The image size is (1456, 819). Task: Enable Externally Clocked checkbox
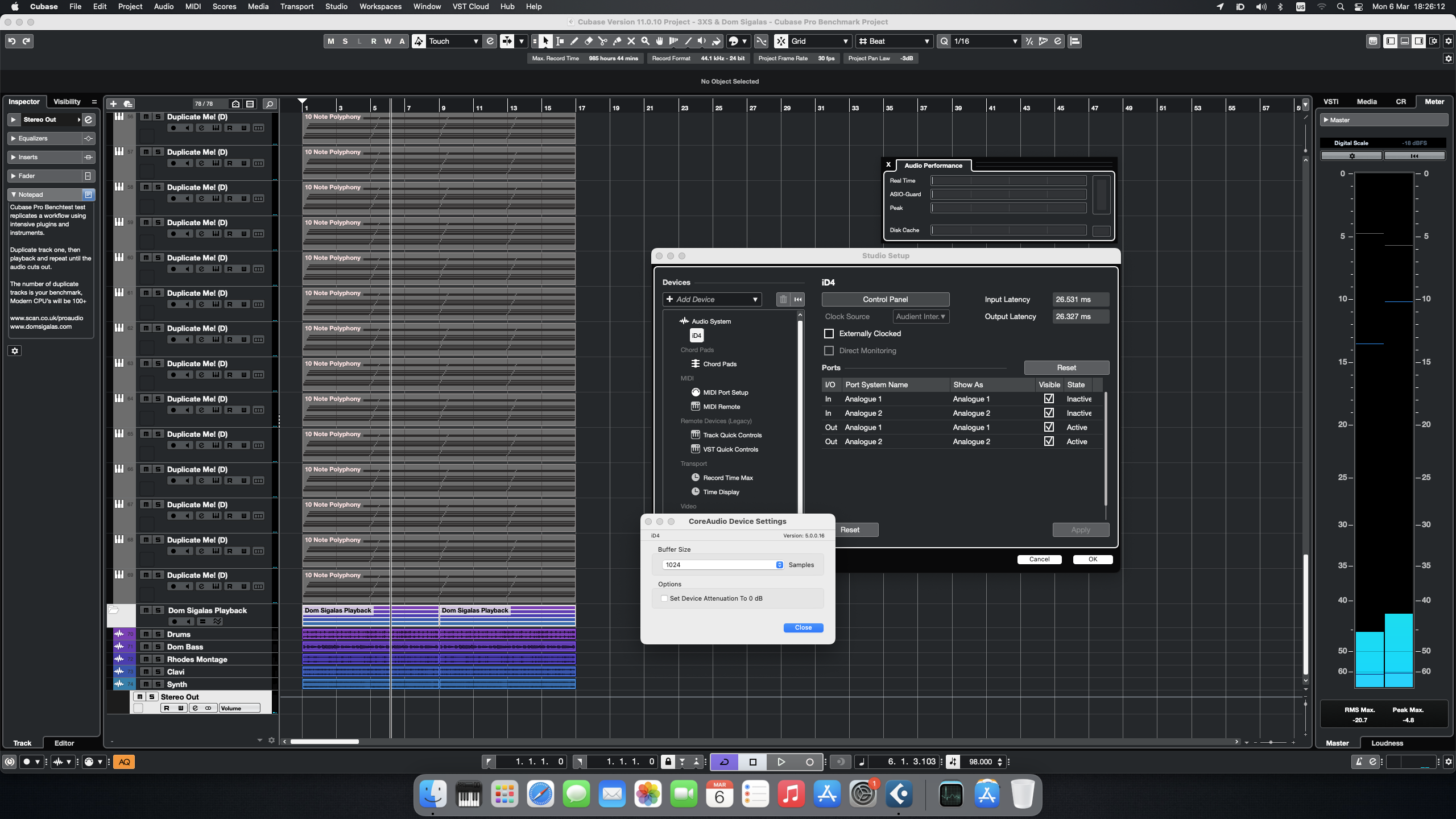[829, 334]
